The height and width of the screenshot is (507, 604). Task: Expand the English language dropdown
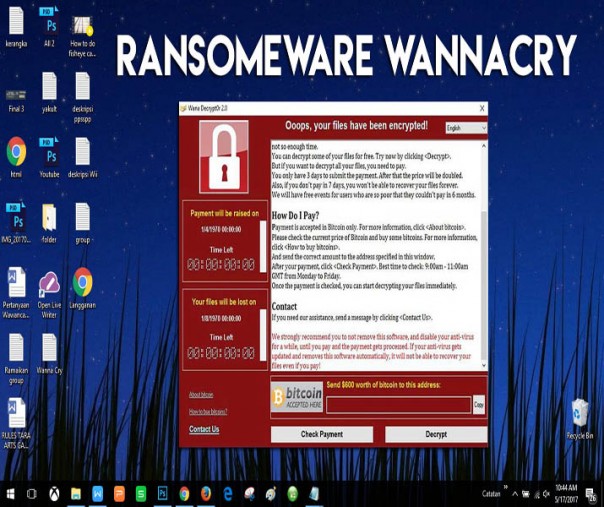click(465, 128)
